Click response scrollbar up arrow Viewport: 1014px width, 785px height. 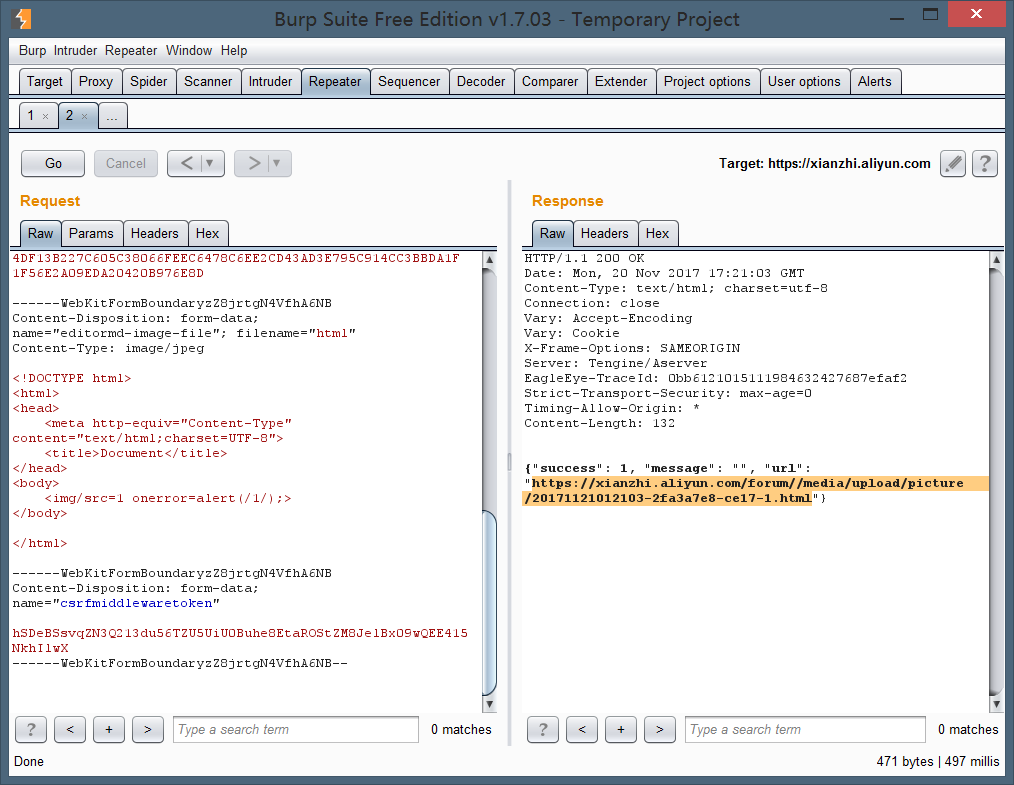[997, 259]
